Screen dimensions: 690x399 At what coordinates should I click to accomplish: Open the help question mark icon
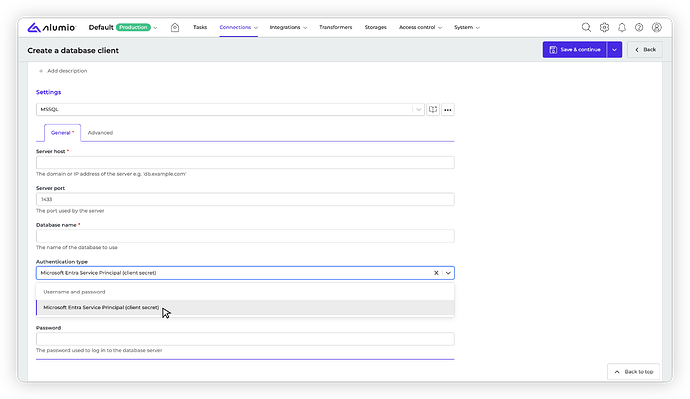click(x=639, y=27)
